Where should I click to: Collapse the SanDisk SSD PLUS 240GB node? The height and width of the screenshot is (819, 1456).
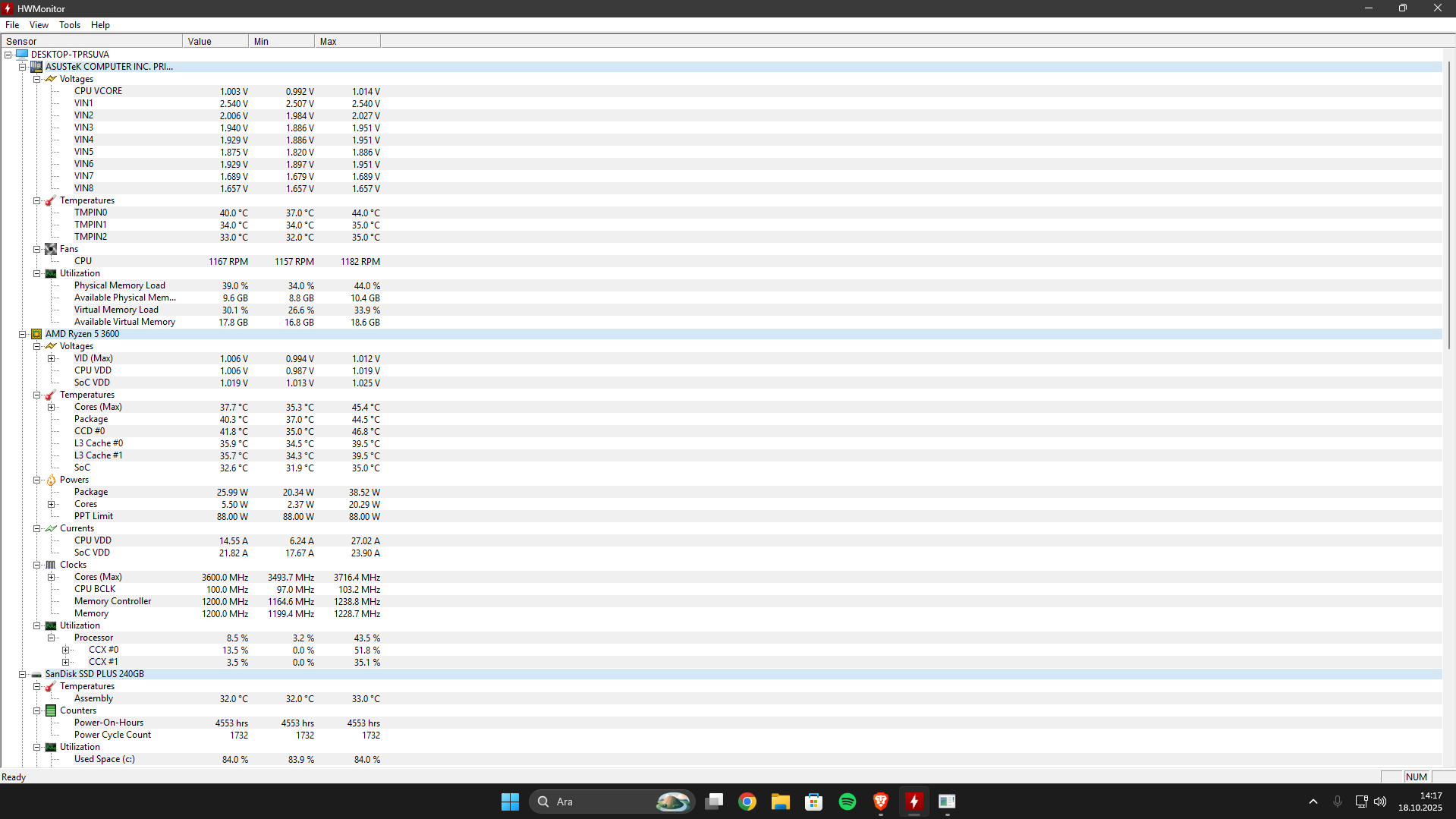pos(23,674)
